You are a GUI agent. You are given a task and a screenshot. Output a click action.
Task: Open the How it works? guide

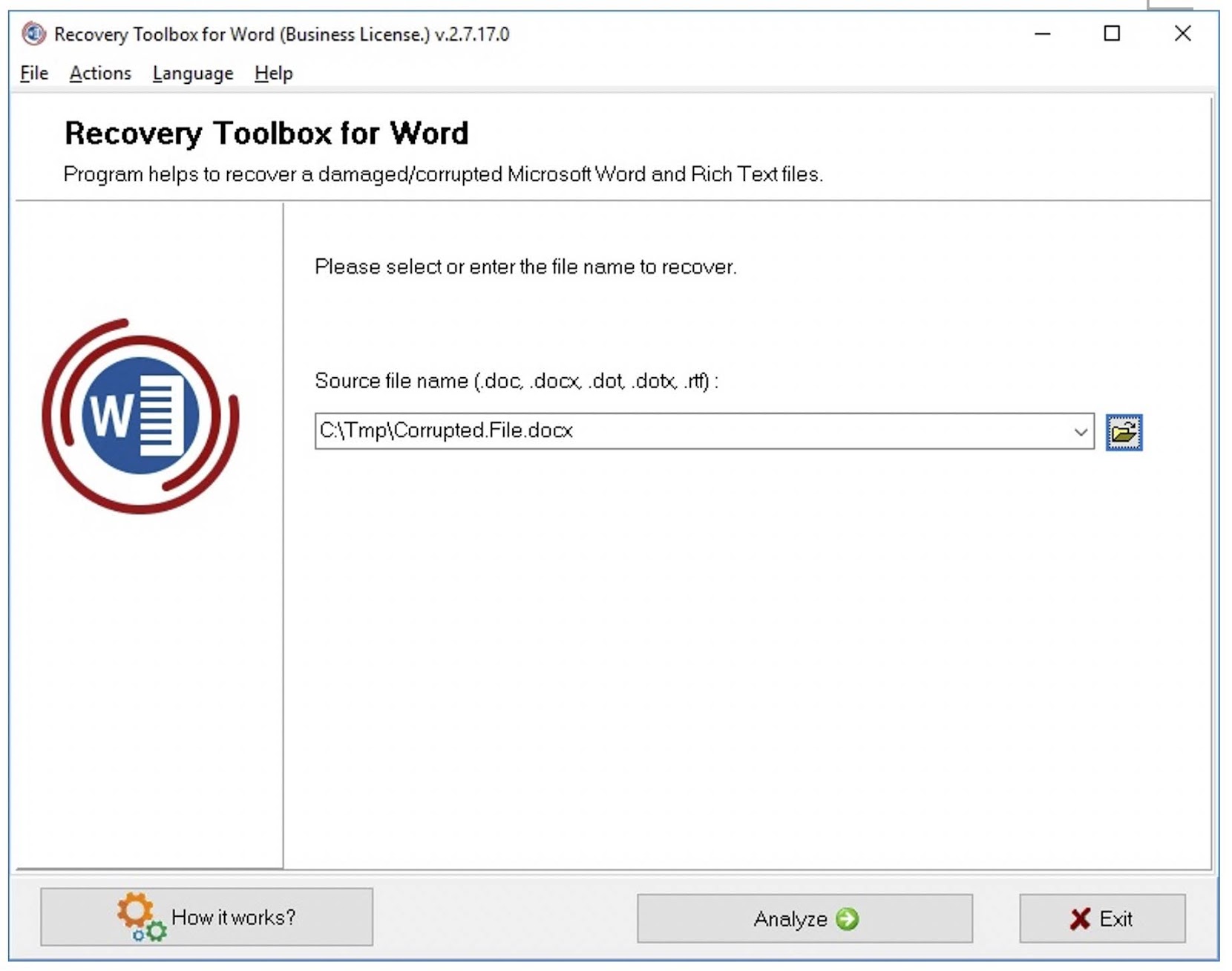207,918
